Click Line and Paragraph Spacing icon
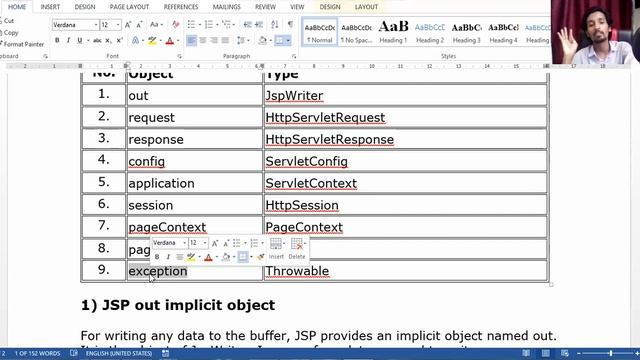This screenshot has width=640, height=360. (241, 40)
